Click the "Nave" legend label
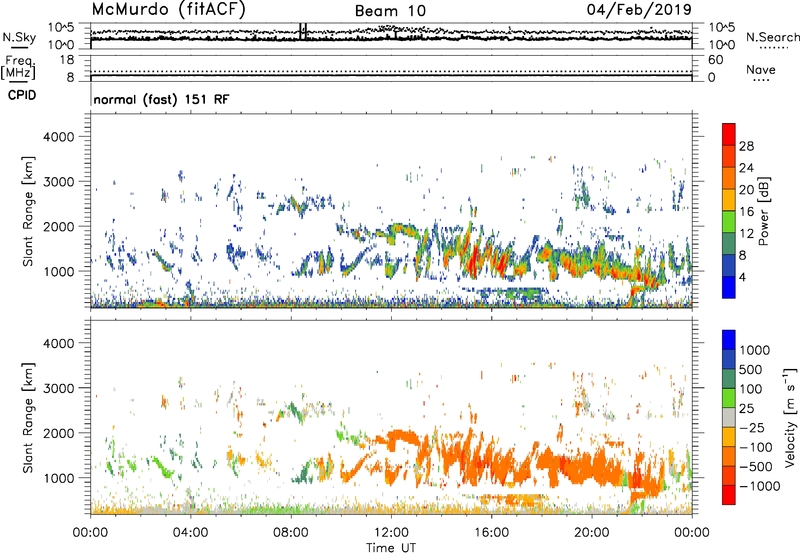The width and height of the screenshot is (800, 554). click(761, 69)
